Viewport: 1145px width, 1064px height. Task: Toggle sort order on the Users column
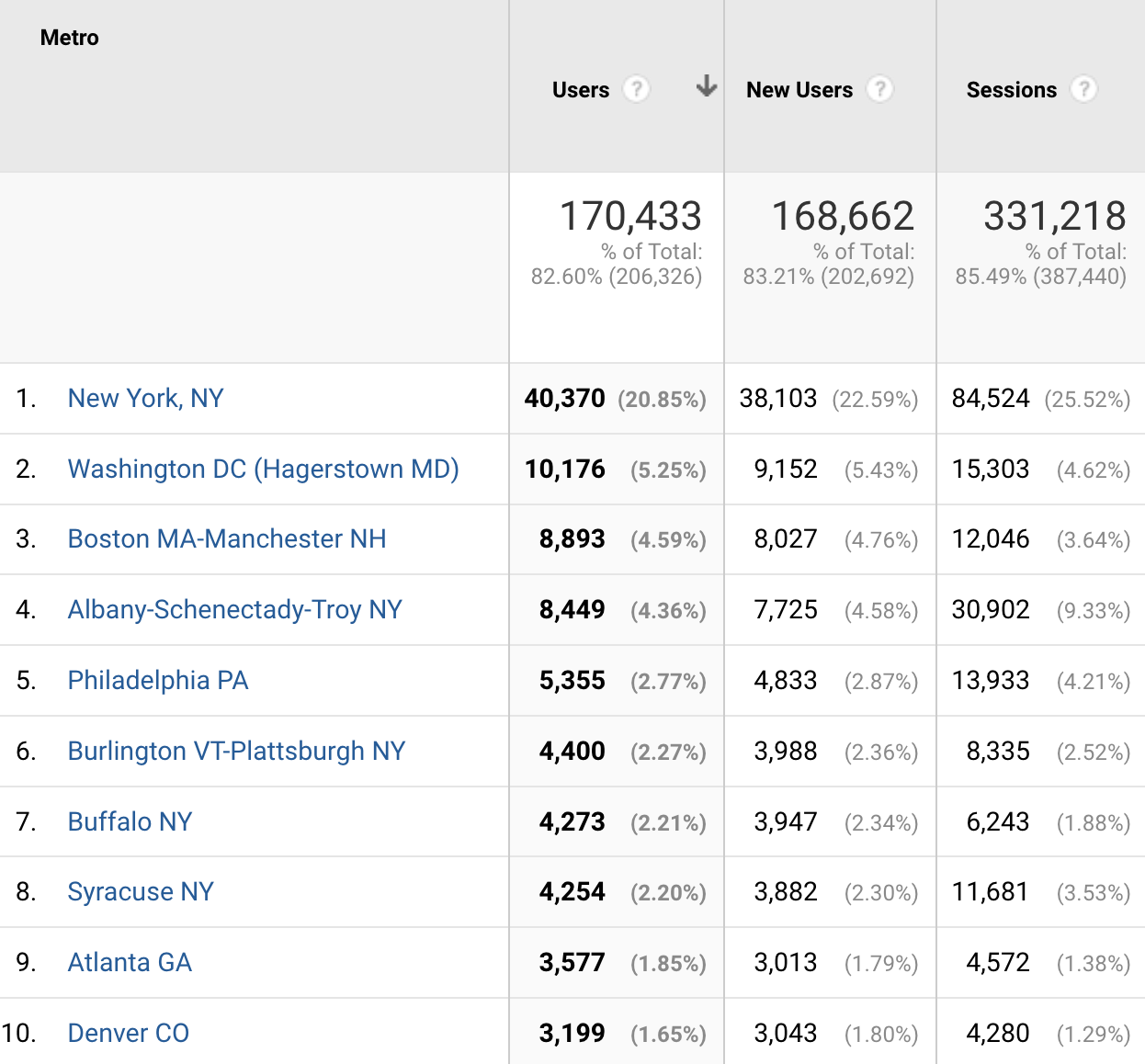pos(580,89)
